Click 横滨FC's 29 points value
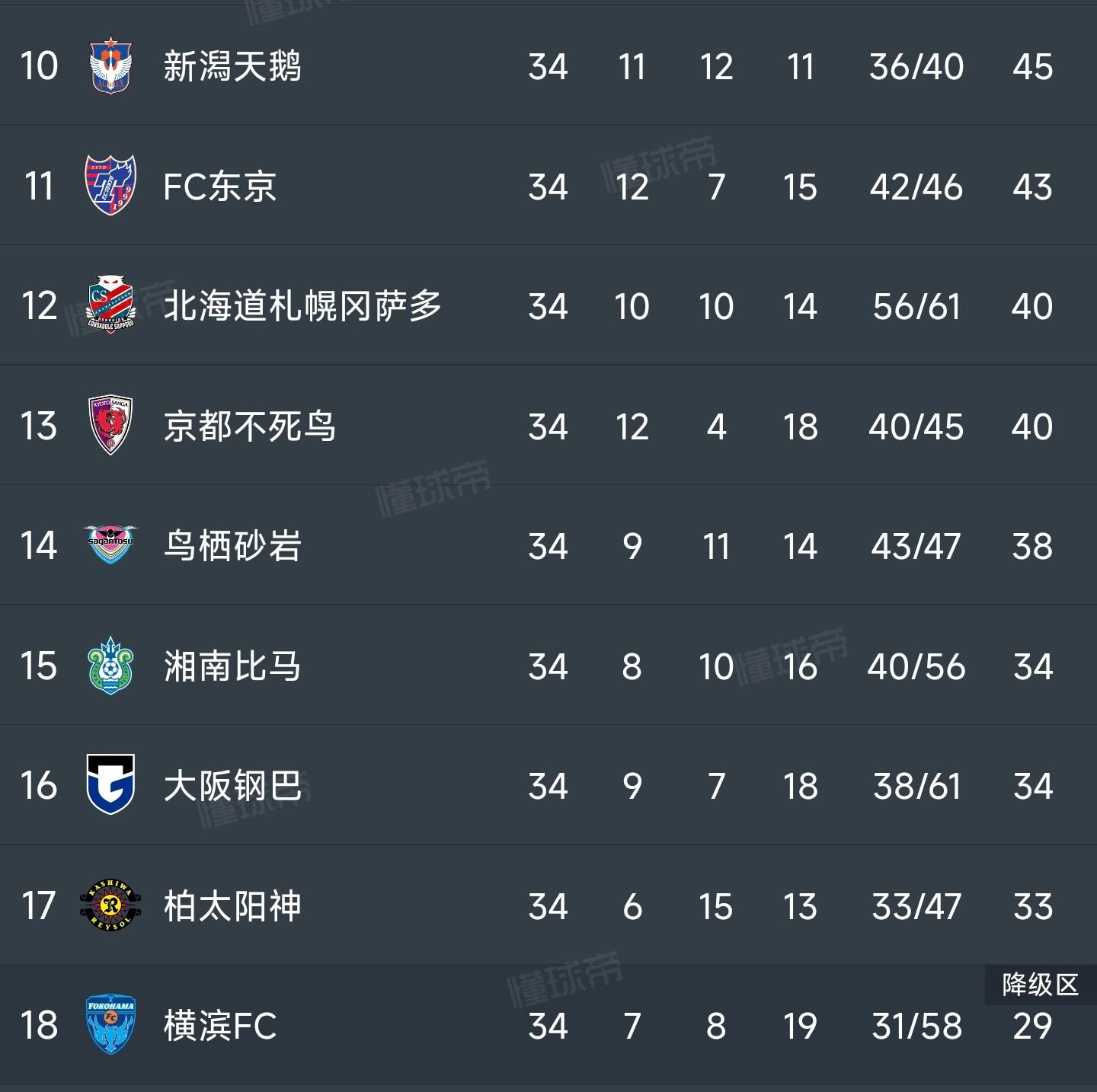 tap(1032, 1027)
